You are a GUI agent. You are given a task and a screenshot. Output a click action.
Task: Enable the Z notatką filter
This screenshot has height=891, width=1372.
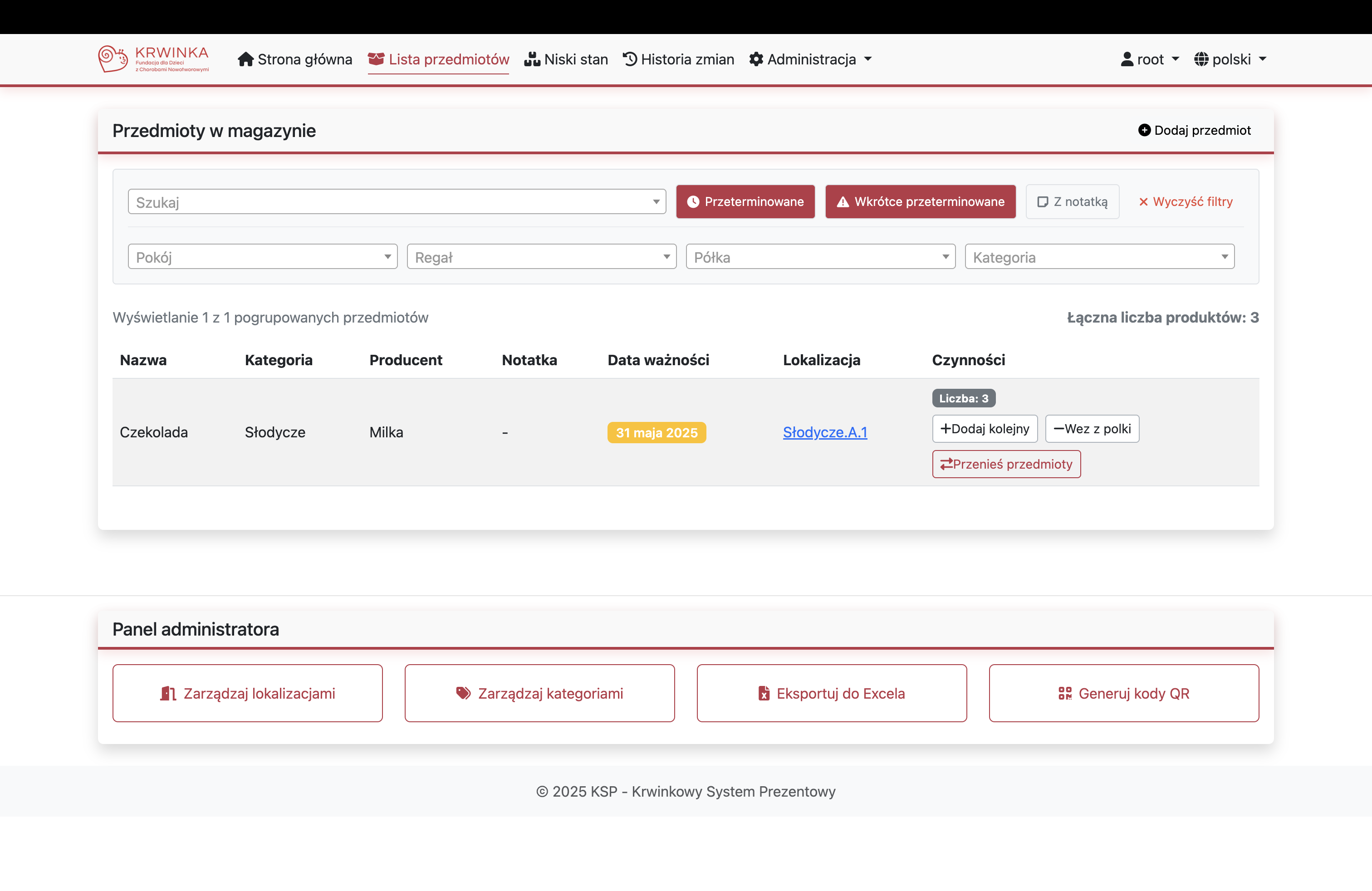tap(1072, 202)
